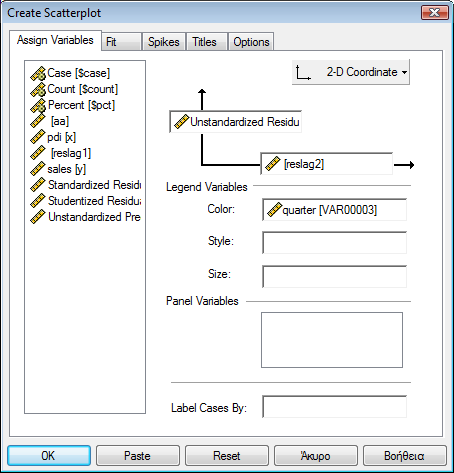
Task: Open the 2-D Coordinate dropdown
Action: [x=351, y=72]
